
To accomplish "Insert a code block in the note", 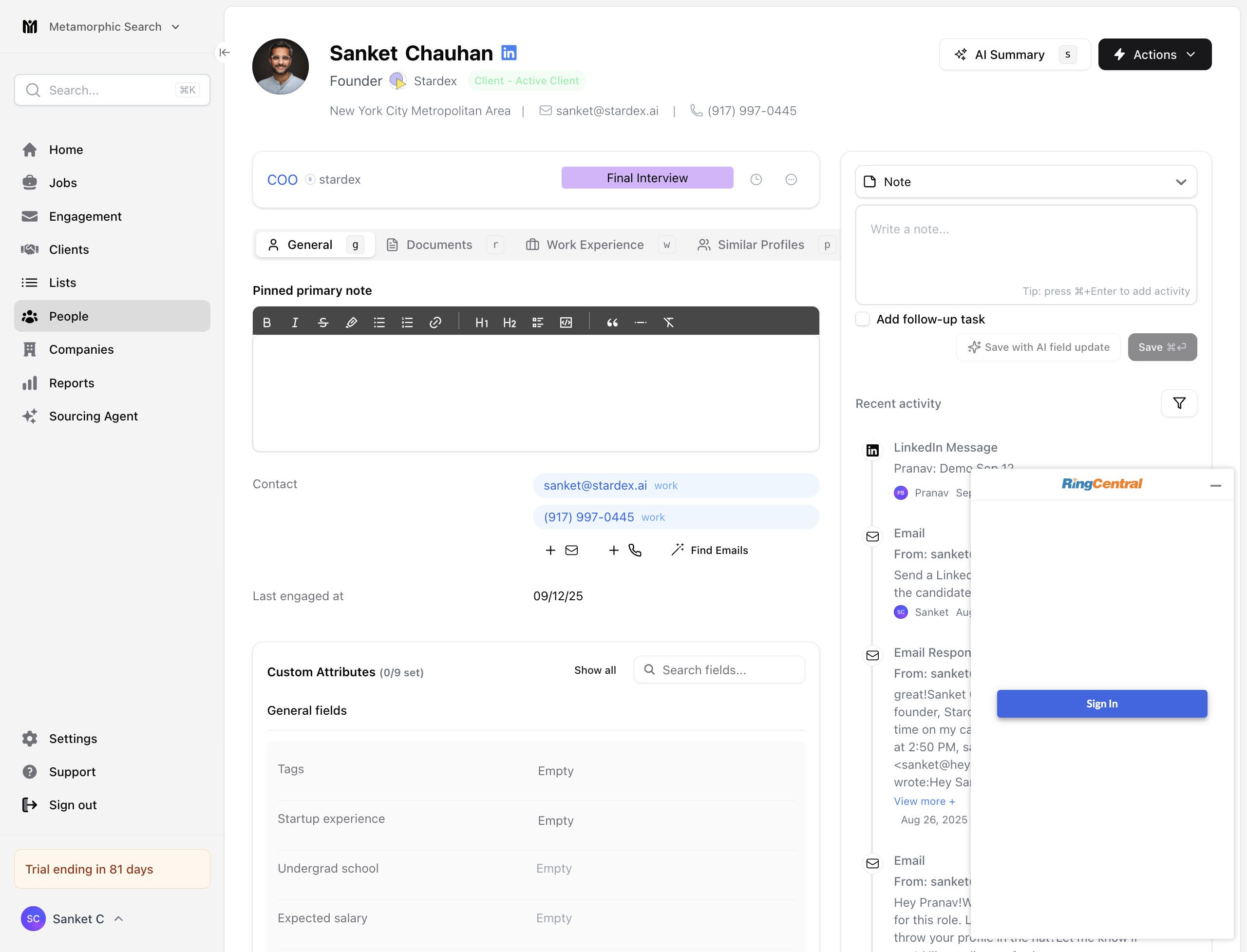I will coord(566,323).
